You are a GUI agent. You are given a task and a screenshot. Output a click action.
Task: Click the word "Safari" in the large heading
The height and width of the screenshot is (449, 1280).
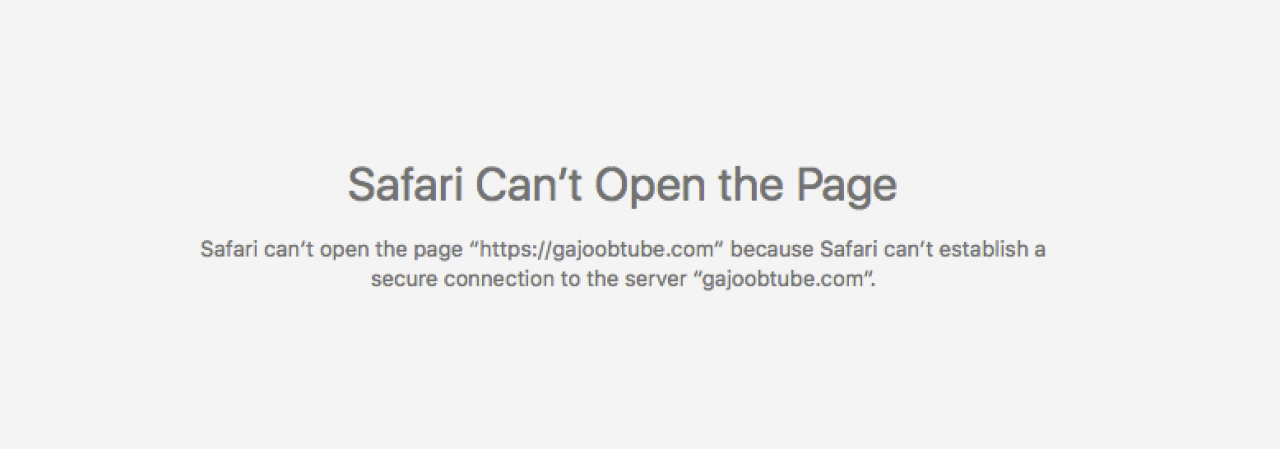(405, 186)
